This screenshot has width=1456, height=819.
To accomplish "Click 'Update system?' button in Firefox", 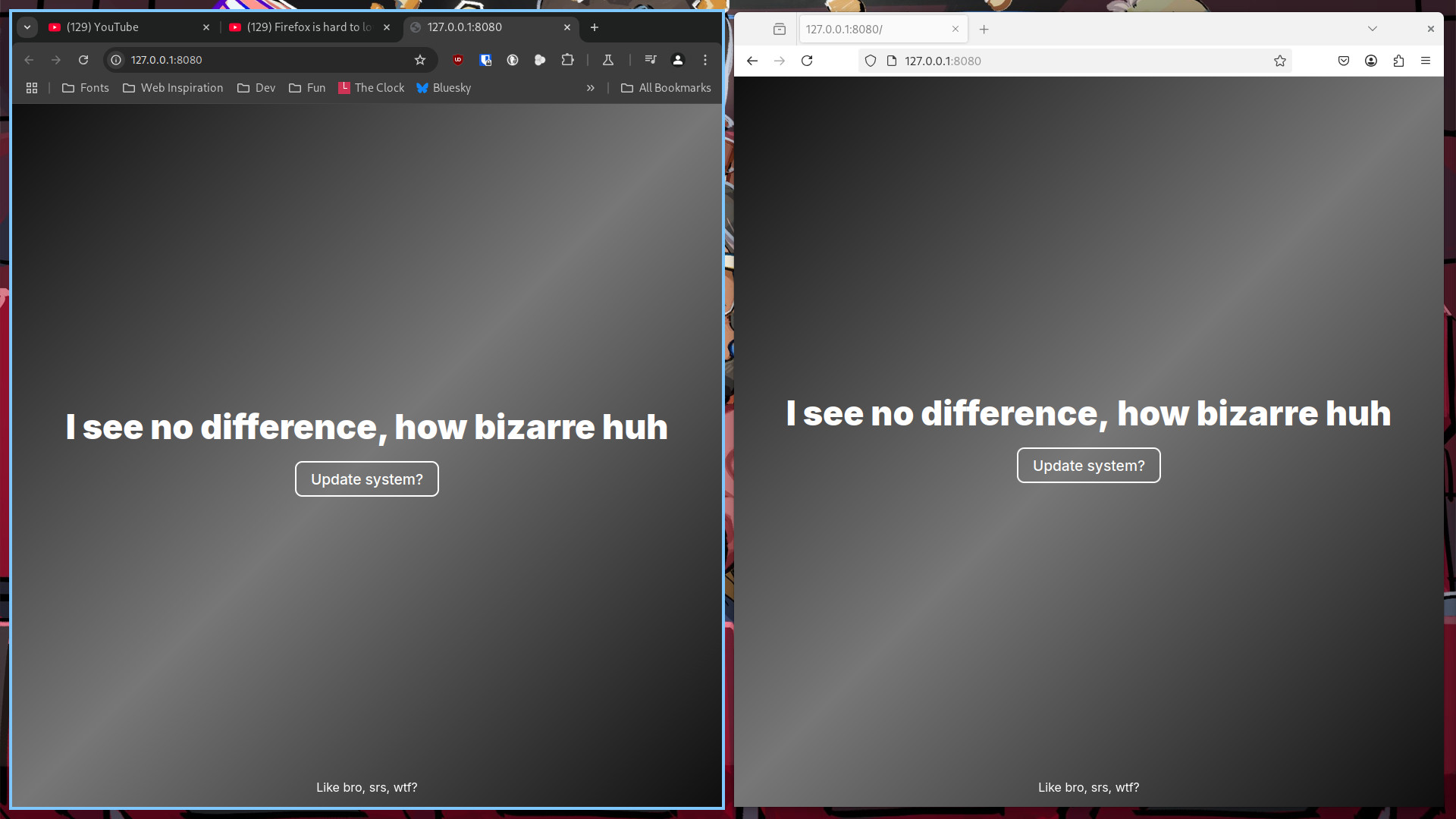I will click(x=1089, y=466).
